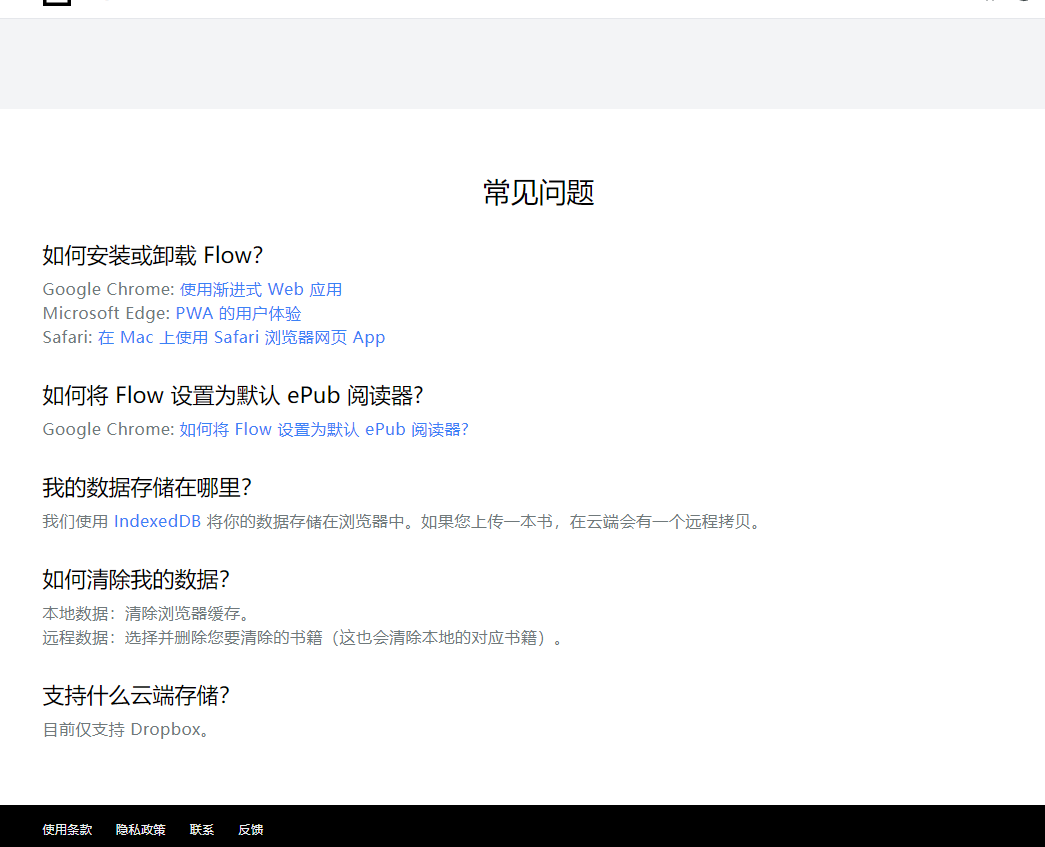Open the IndexedDB link
The width and height of the screenshot is (1045, 847).
[x=157, y=521]
